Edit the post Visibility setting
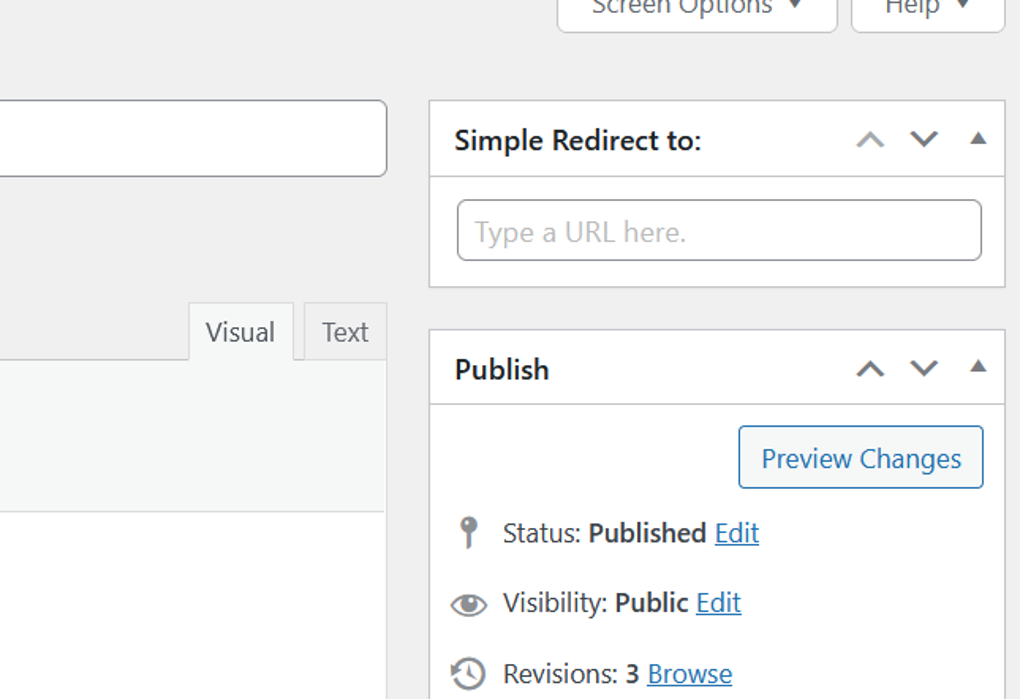Image resolution: width=1020 pixels, height=699 pixels. (x=718, y=603)
